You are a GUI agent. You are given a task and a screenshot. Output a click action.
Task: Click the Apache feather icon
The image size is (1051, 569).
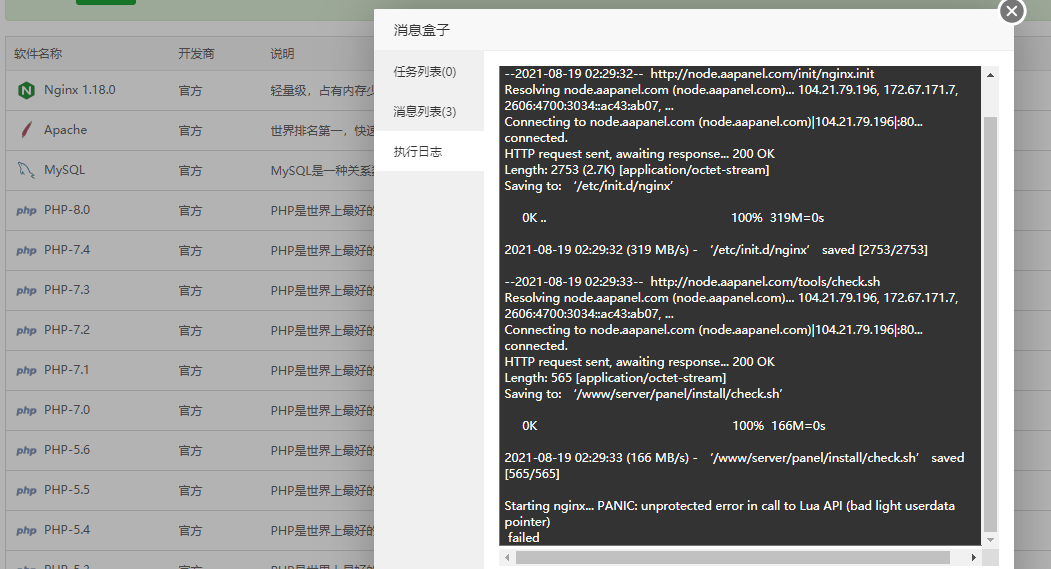26,130
